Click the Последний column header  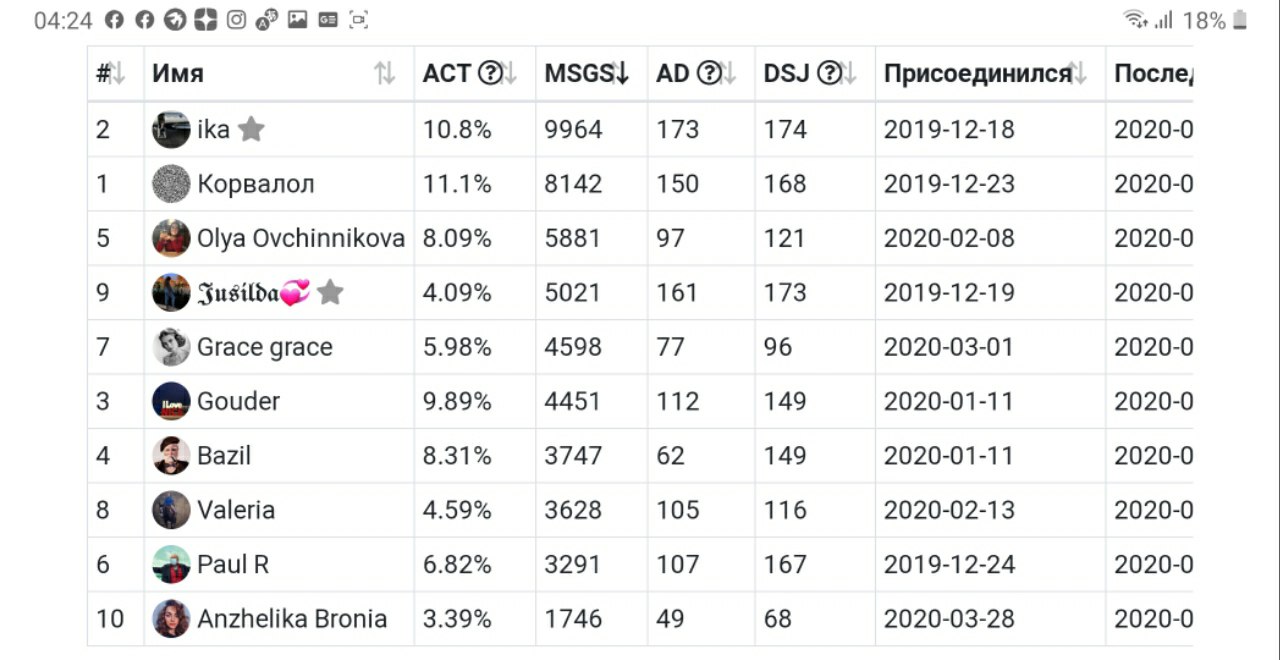coord(1153,73)
